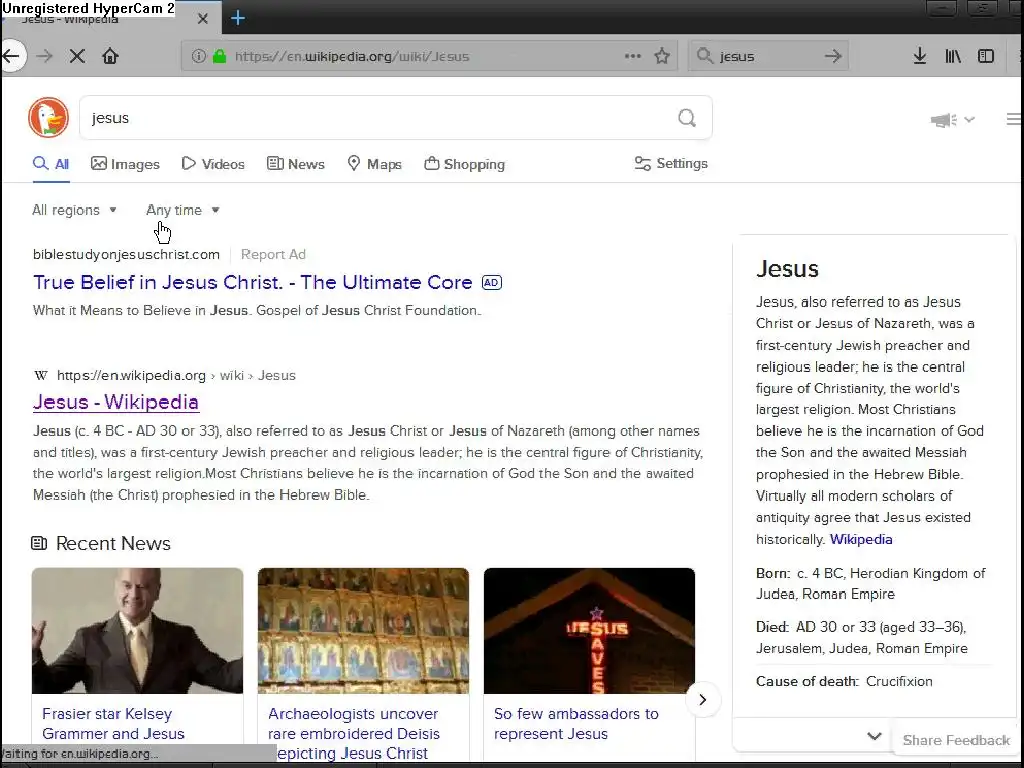Open So few ambassadors news headline

(576, 724)
